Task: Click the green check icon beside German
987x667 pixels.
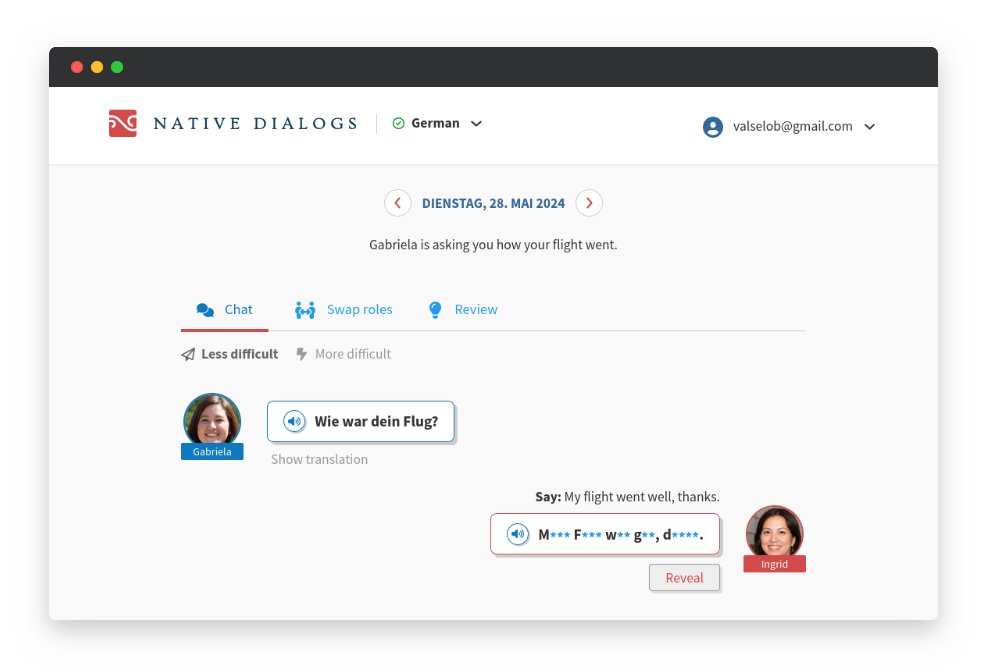Action: pyautogui.click(x=398, y=123)
